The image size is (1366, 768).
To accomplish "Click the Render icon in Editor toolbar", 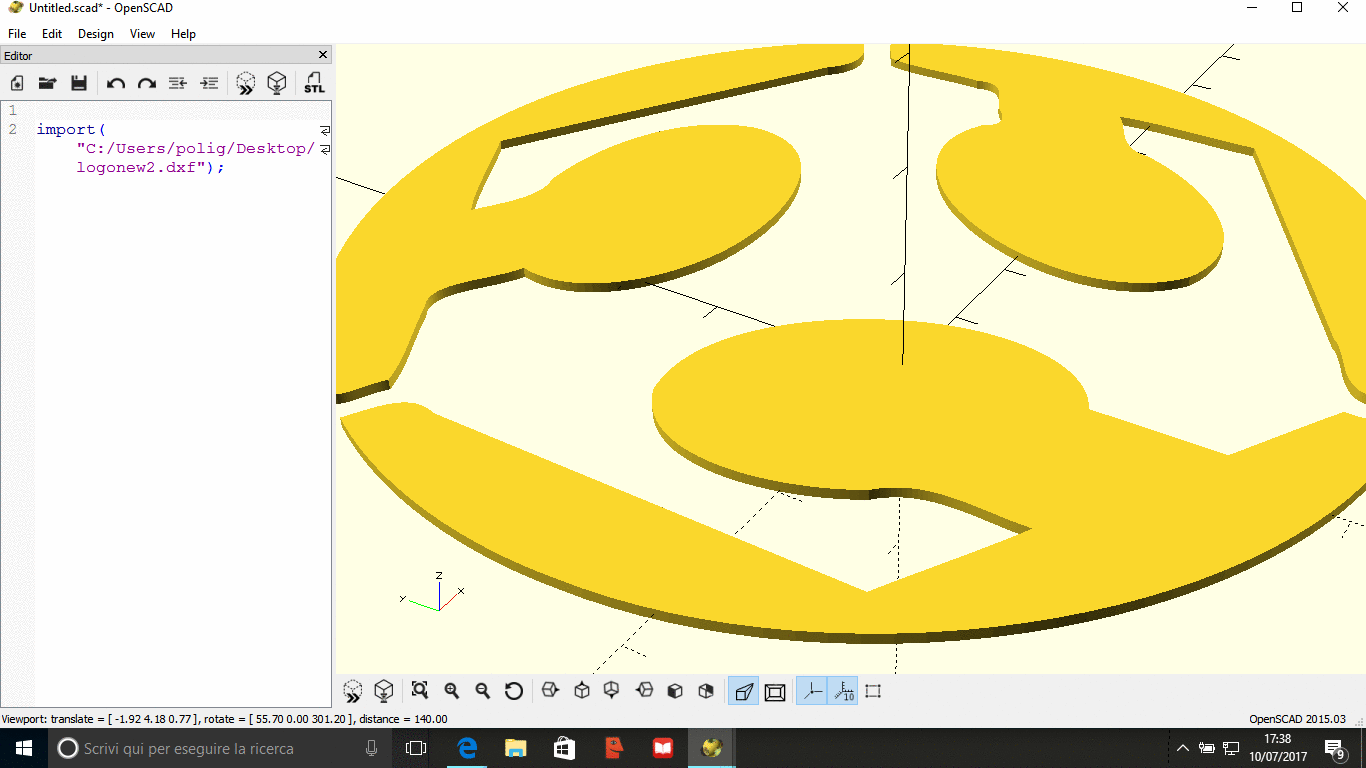I will (277, 83).
